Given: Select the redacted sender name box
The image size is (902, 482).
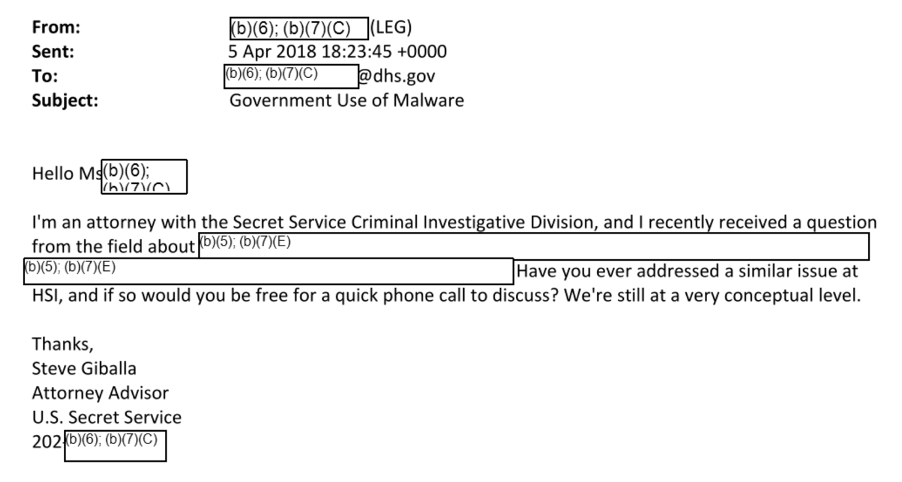Looking at the screenshot, I should tap(297, 30).
